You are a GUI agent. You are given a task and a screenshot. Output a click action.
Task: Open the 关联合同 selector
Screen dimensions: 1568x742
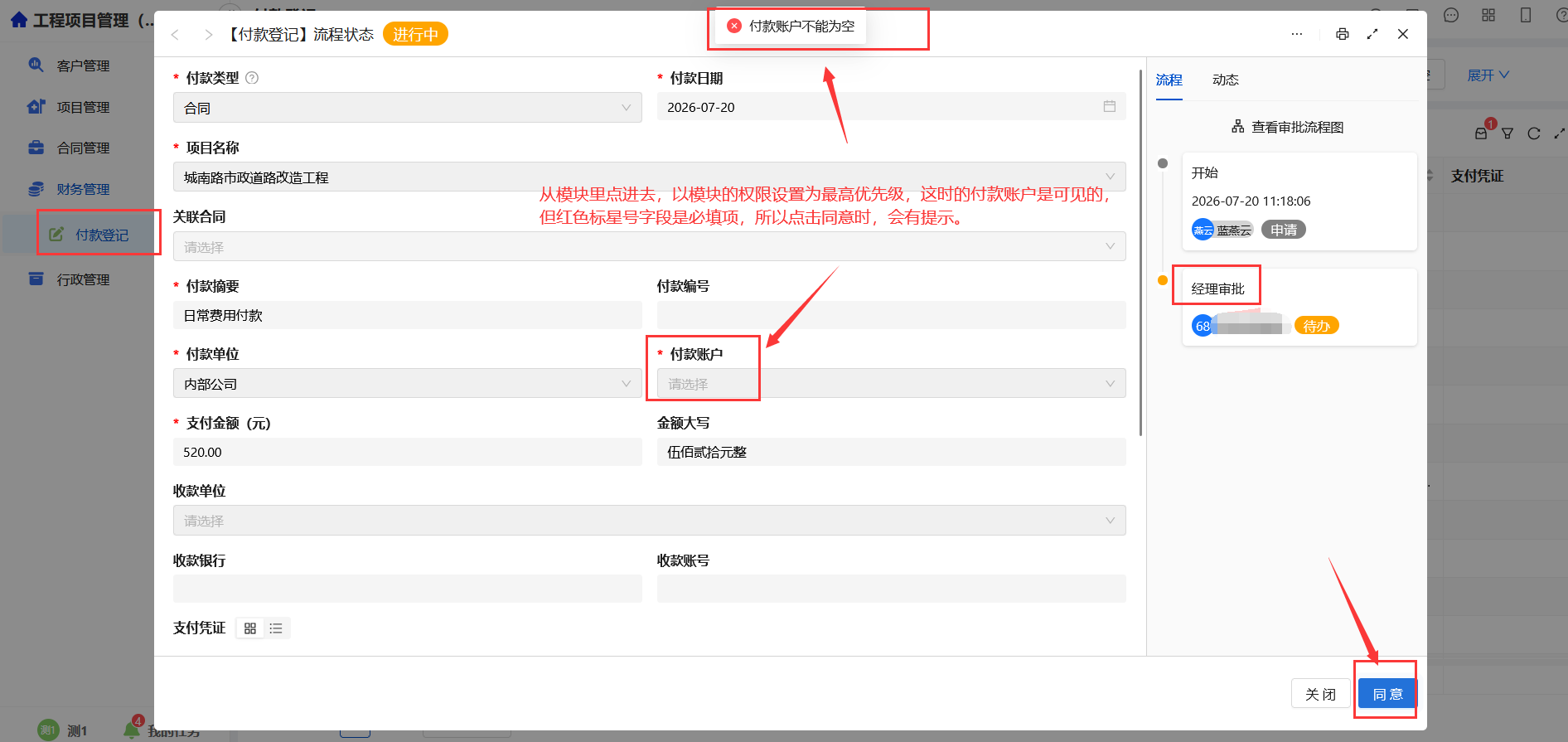[650, 247]
